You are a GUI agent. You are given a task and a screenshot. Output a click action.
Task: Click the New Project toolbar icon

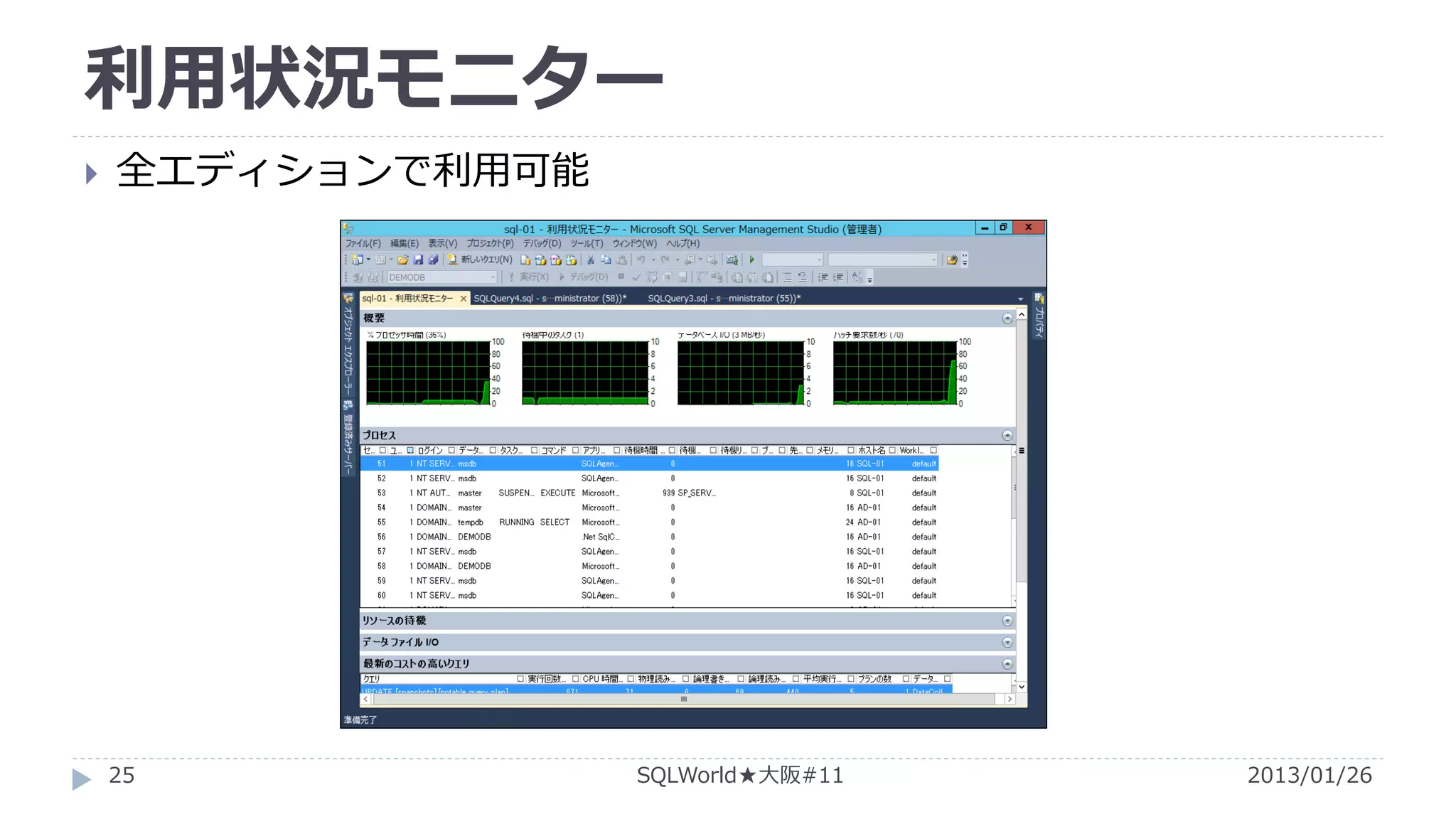pyautogui.click(x=358, y=259)
